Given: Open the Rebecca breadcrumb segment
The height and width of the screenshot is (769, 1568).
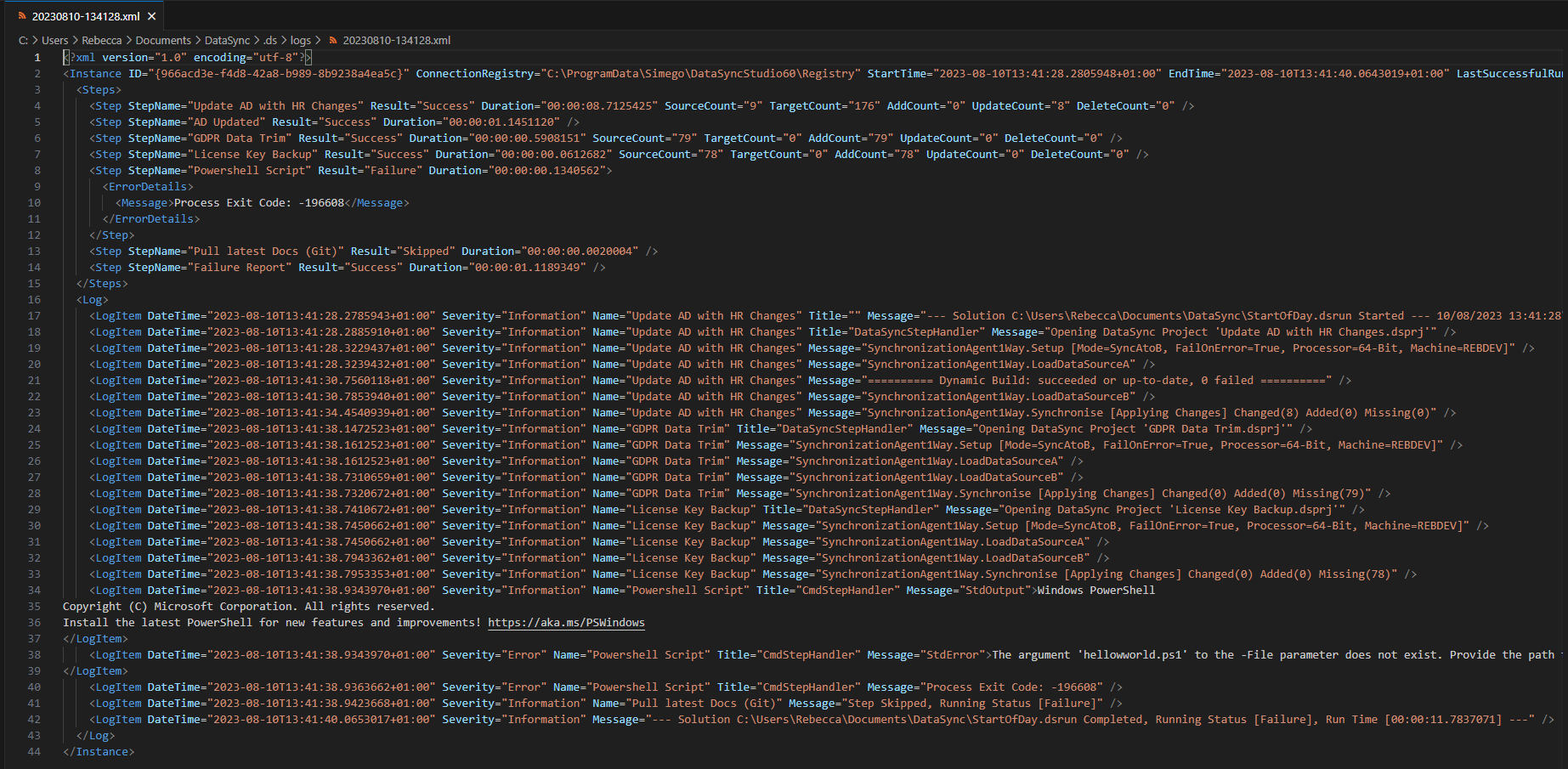Looking at the screenshot, I should [x=102, y=40].
